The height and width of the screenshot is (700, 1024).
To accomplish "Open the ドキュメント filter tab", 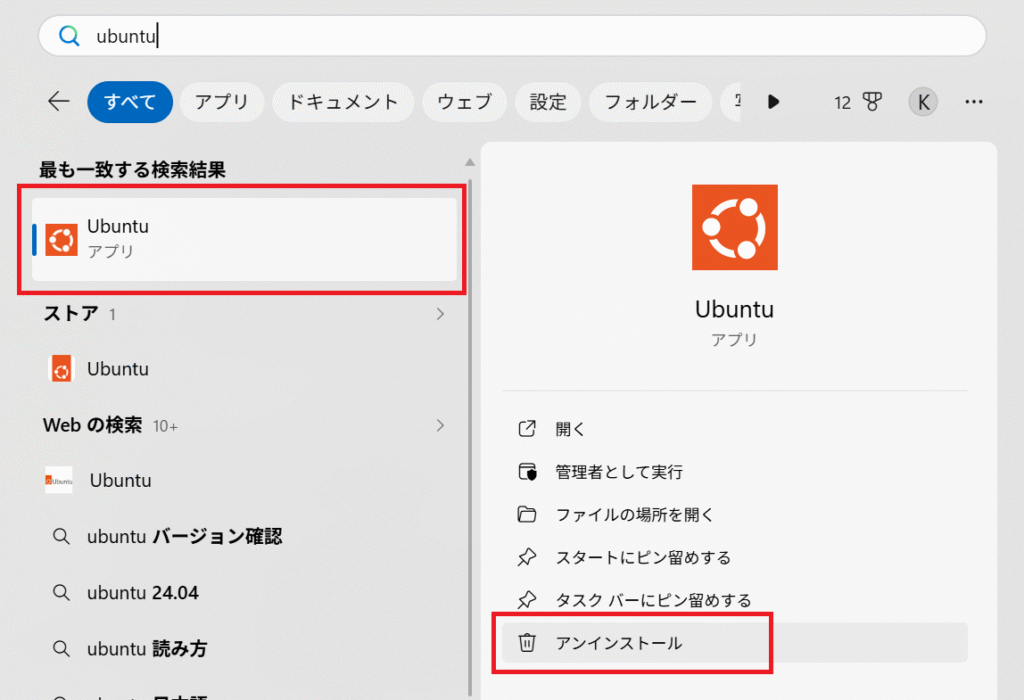I will click(343, 101).
